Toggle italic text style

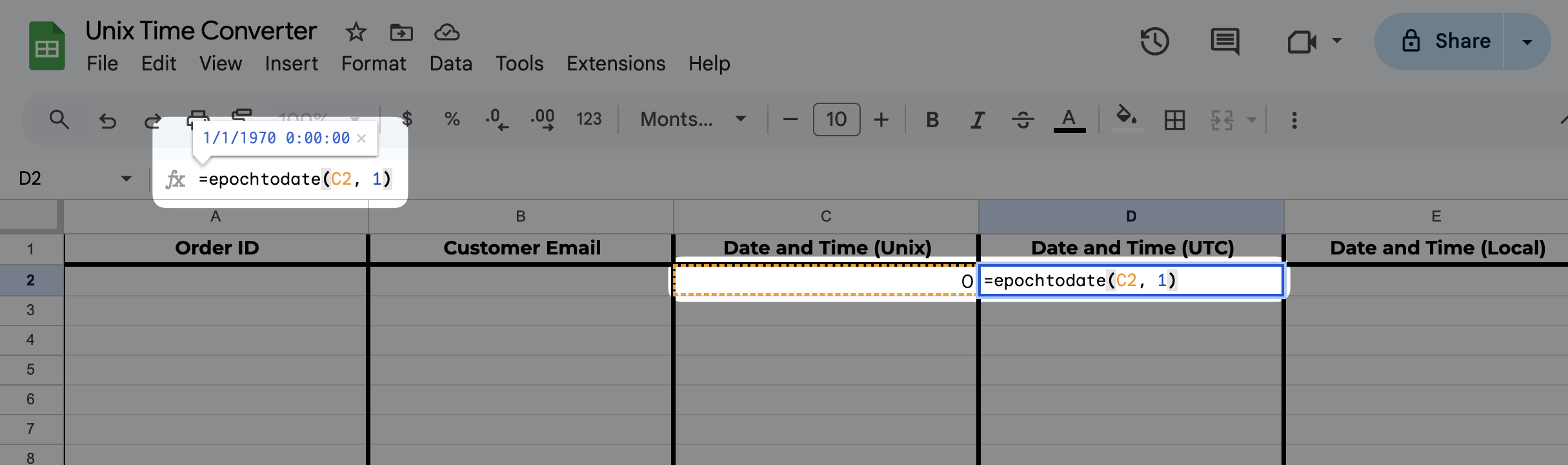(978, 119)
